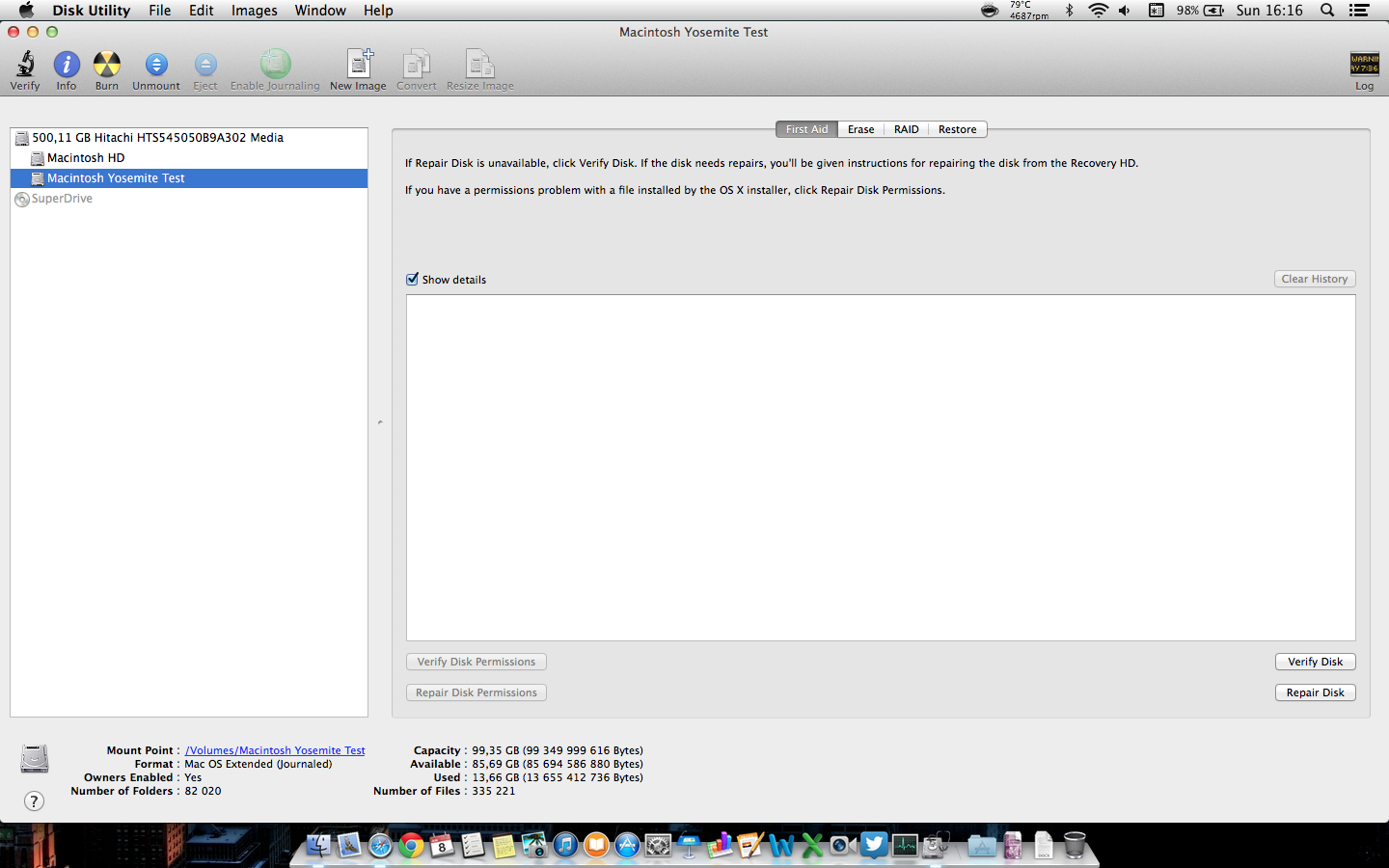Click the Wi-Fi status icon
This screenshot has height=868, width=1389.
pyautogui.click(x=1098, y=11)
